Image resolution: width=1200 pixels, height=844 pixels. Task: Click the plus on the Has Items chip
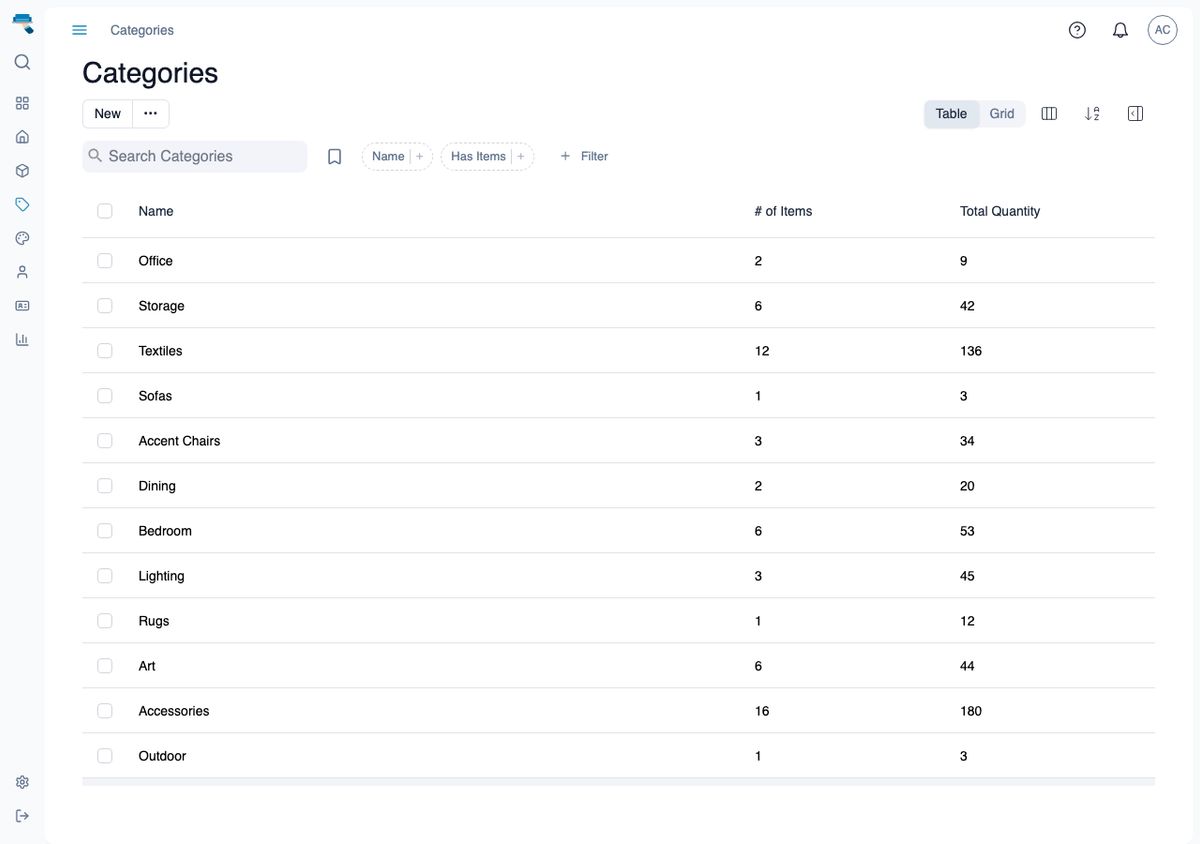[521, 156]
